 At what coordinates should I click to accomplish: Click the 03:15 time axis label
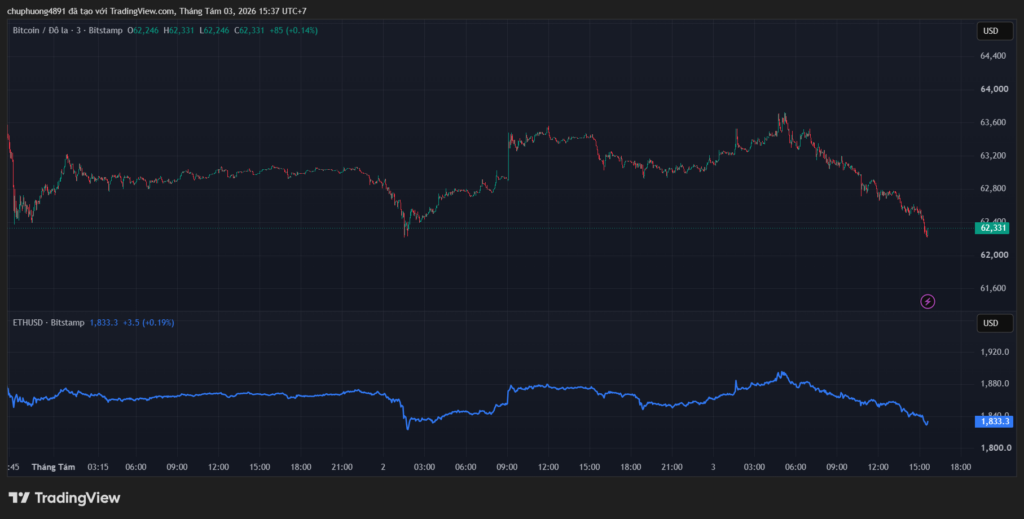pos(97,467)
